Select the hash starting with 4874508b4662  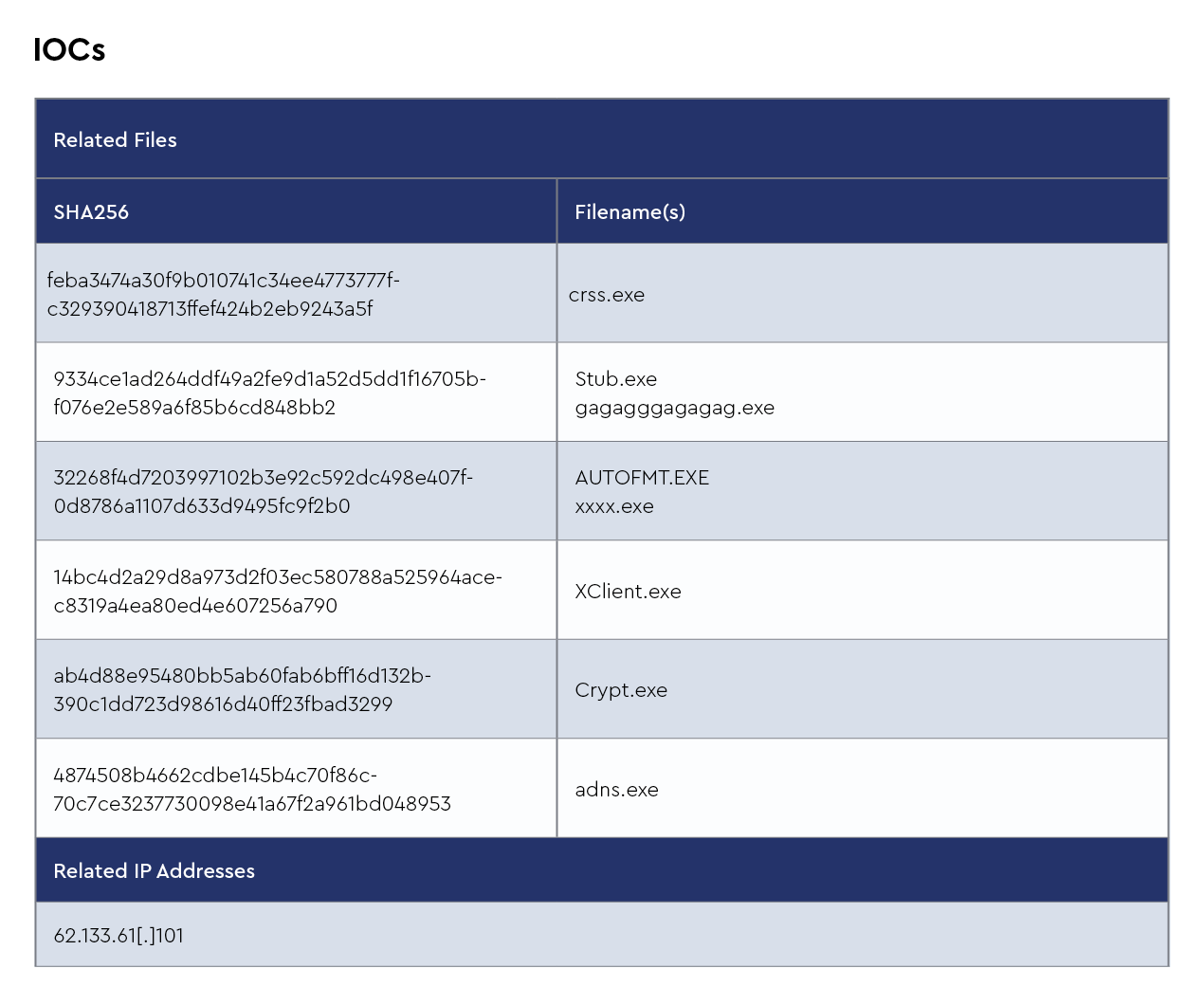click(251, 790)
